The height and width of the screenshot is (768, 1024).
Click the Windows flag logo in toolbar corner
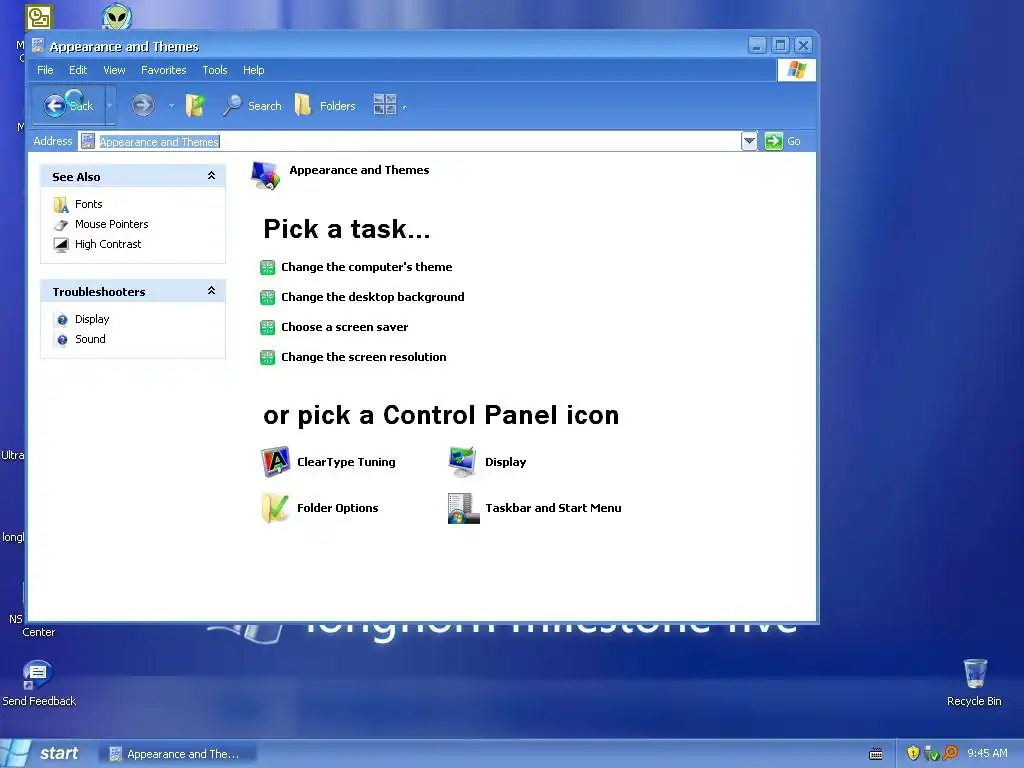coord(796,70)
